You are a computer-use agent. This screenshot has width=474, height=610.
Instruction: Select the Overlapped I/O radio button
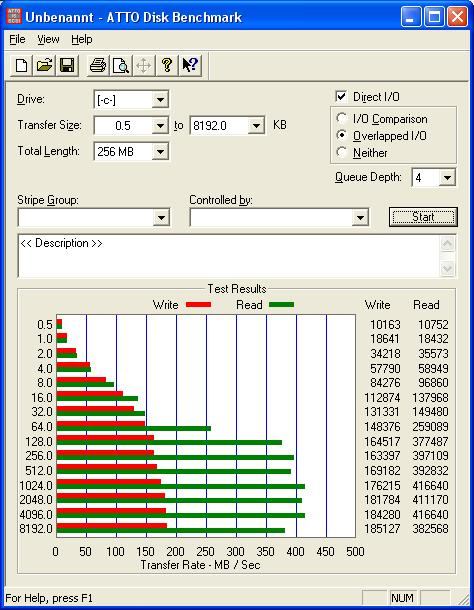point(341,135)
